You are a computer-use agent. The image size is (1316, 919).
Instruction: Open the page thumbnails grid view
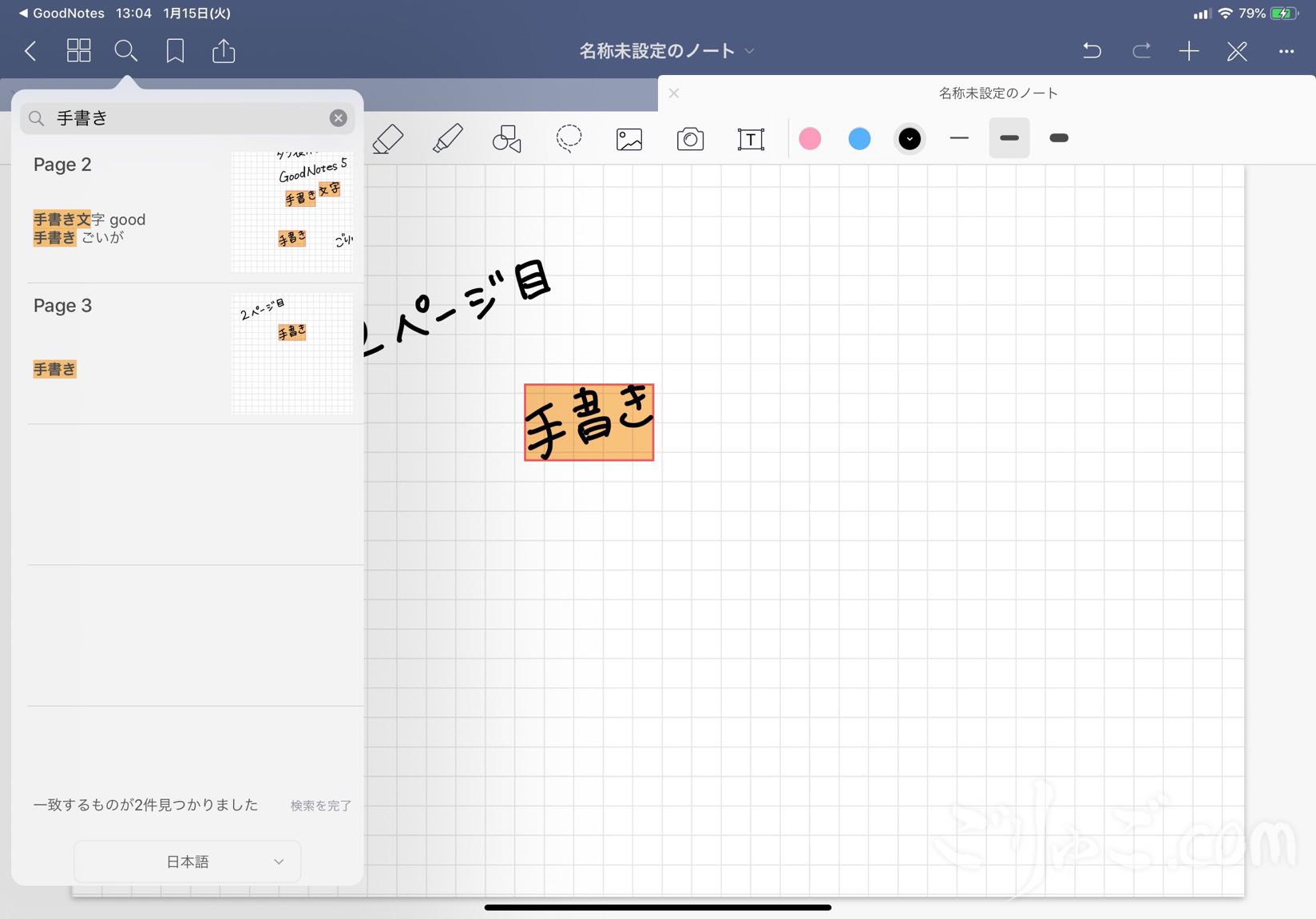coord(78,51)
